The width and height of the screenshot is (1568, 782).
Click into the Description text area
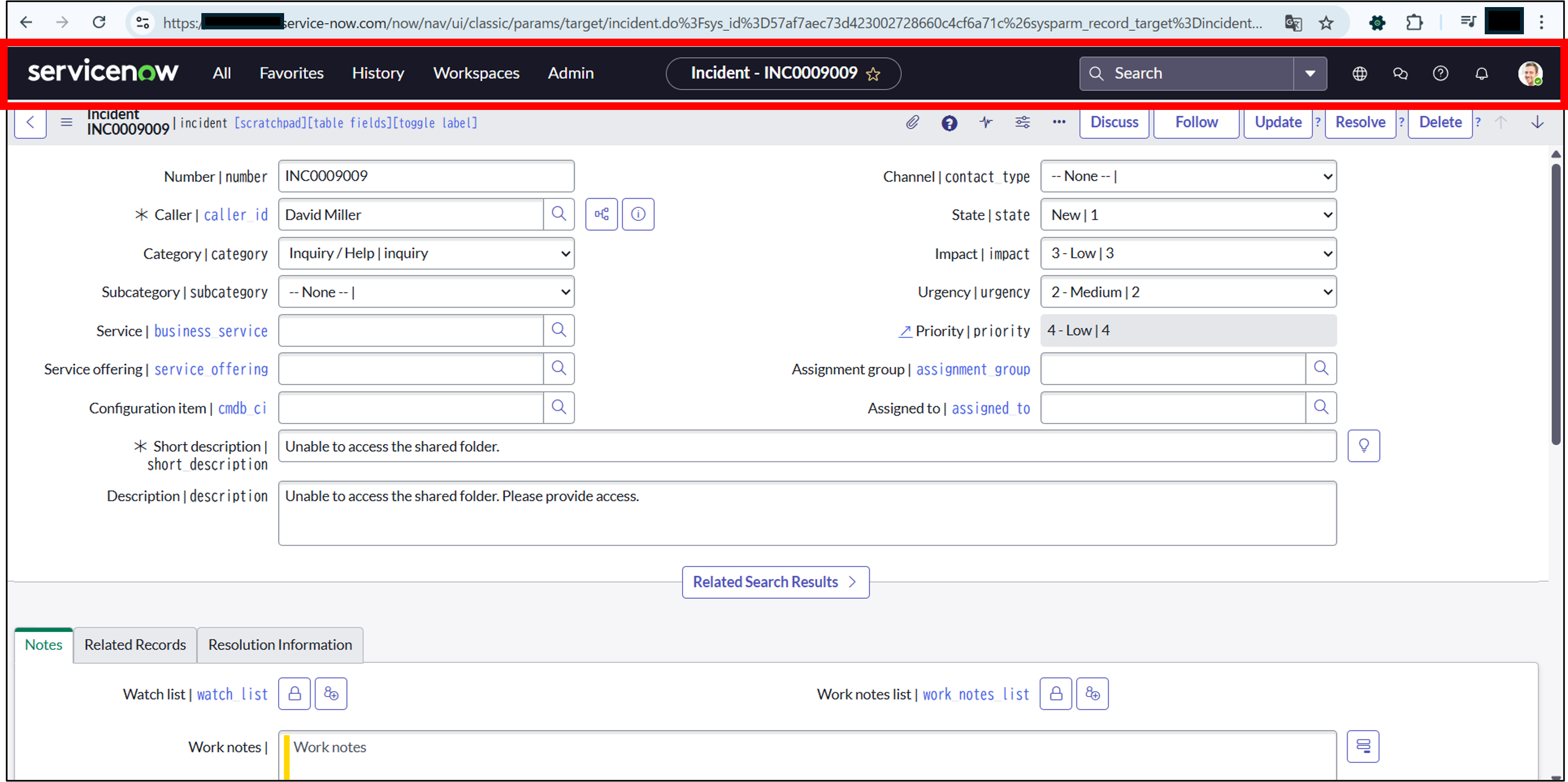[x=807, y=513]
